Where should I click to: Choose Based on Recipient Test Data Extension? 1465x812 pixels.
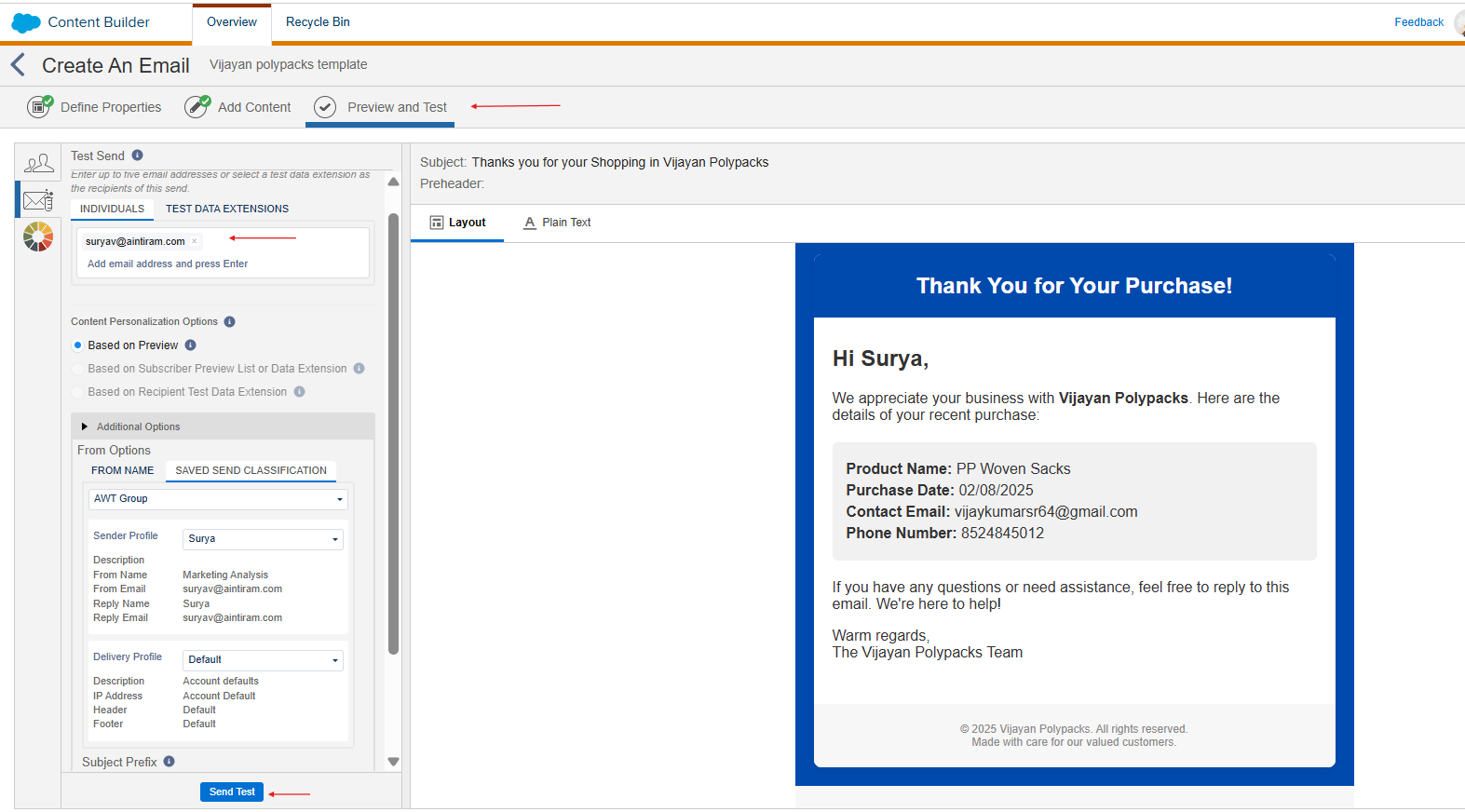(x=78, y=392)
